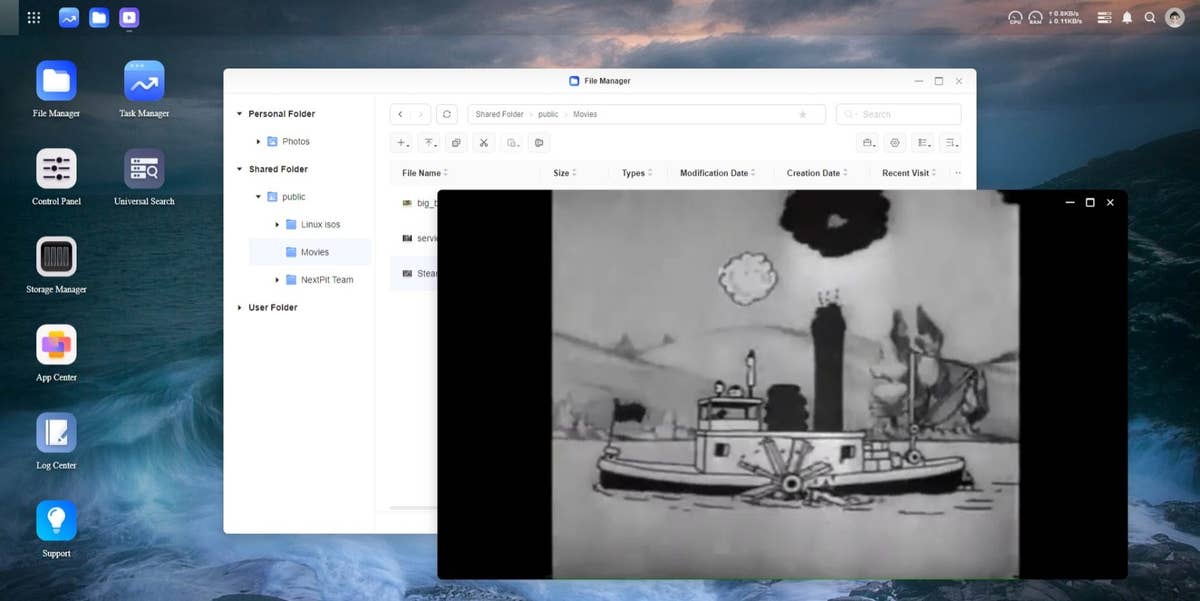Click the refresh icon in File Manager
1200x601 pixels.
point(447,114)
